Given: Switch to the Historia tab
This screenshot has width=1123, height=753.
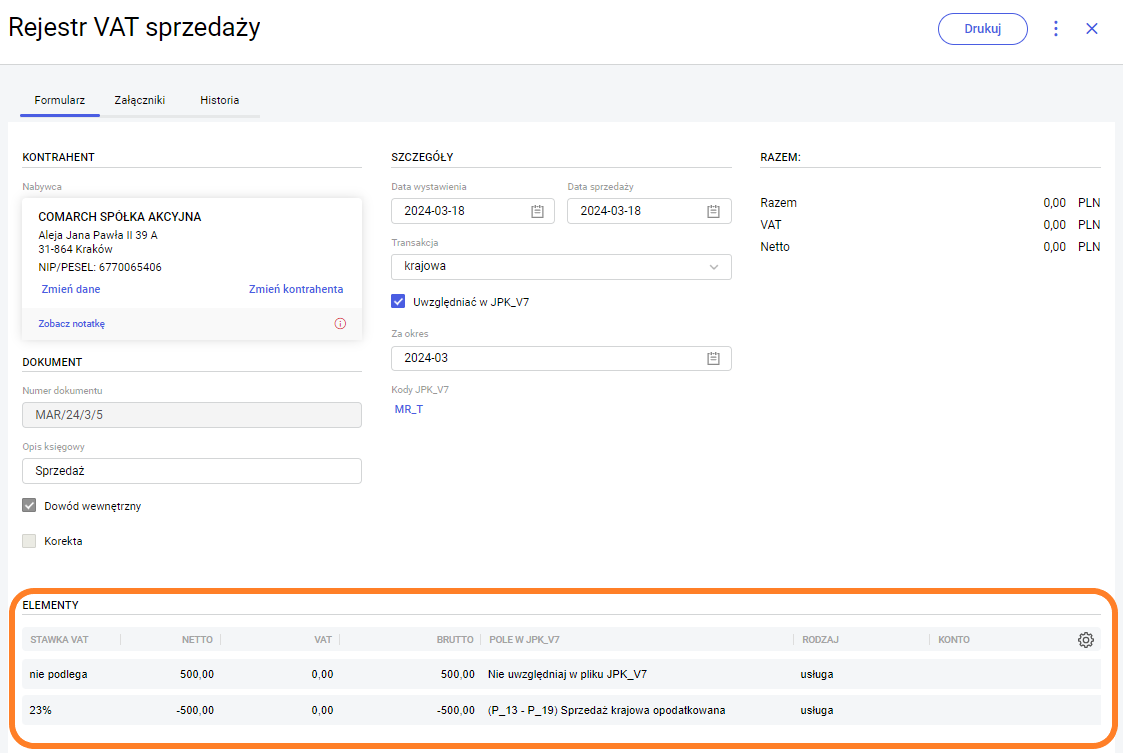Looking at the screenshot, I should click(219, 101).
